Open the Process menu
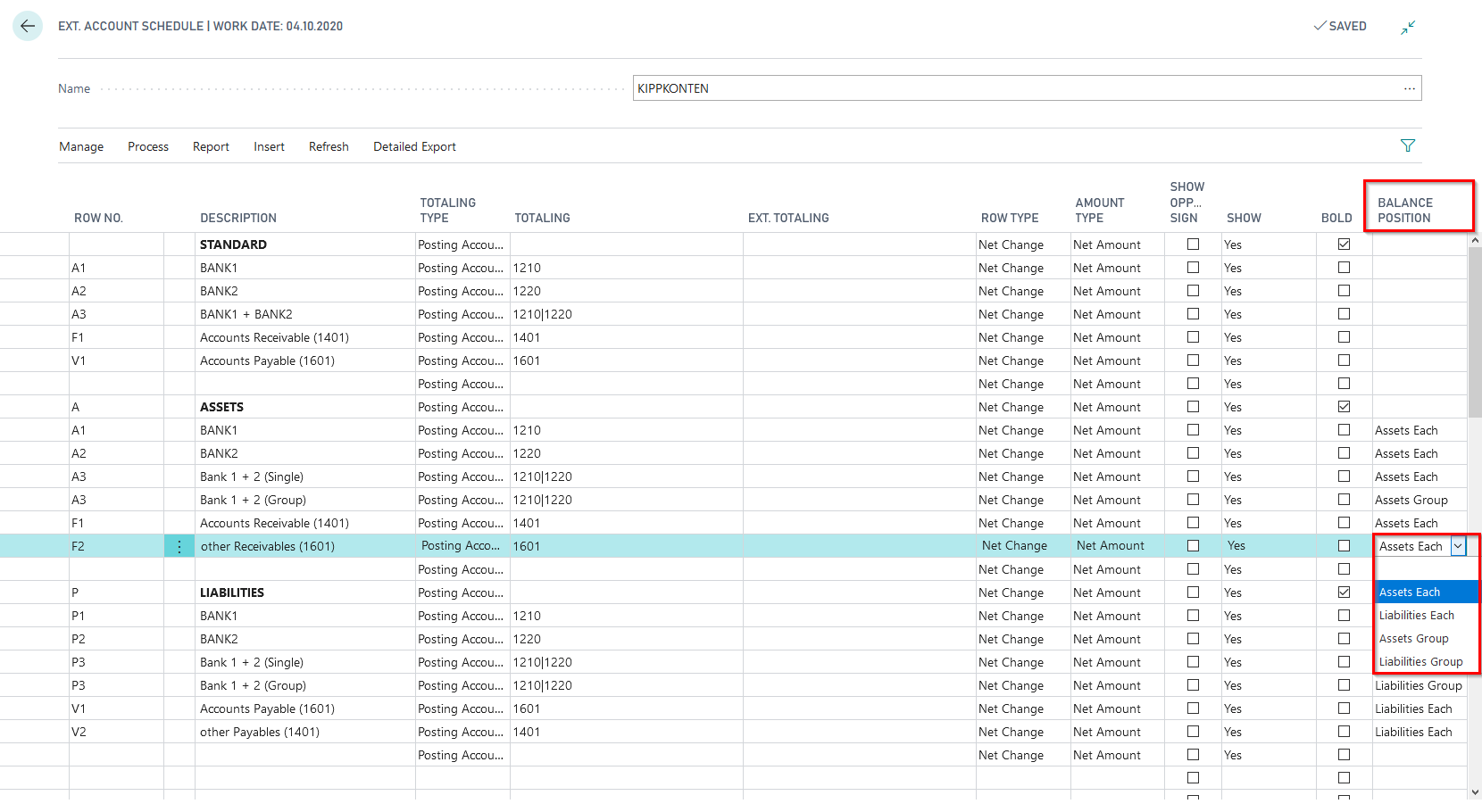This screenshot has width=1482, height=812. point(148,146)
